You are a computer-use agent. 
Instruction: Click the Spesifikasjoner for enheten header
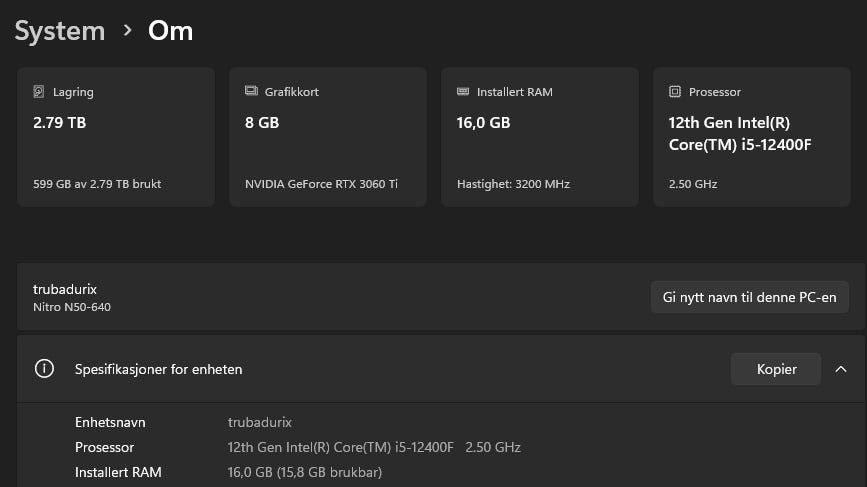[x=159, y=369]
